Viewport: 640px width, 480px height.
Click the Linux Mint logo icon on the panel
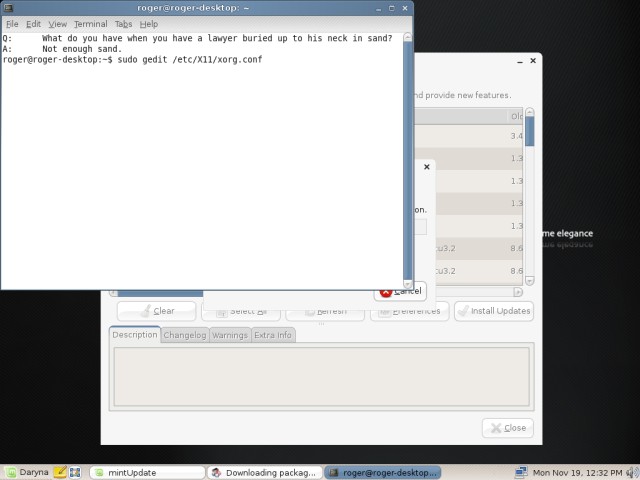10,473
